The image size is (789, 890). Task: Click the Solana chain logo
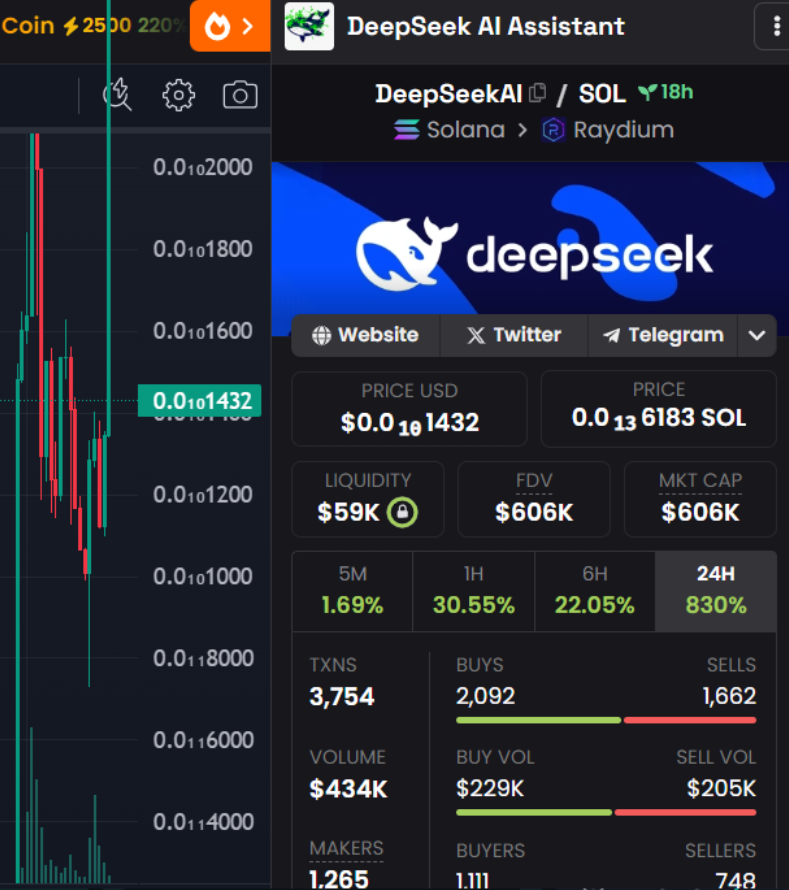pos(407,130)
